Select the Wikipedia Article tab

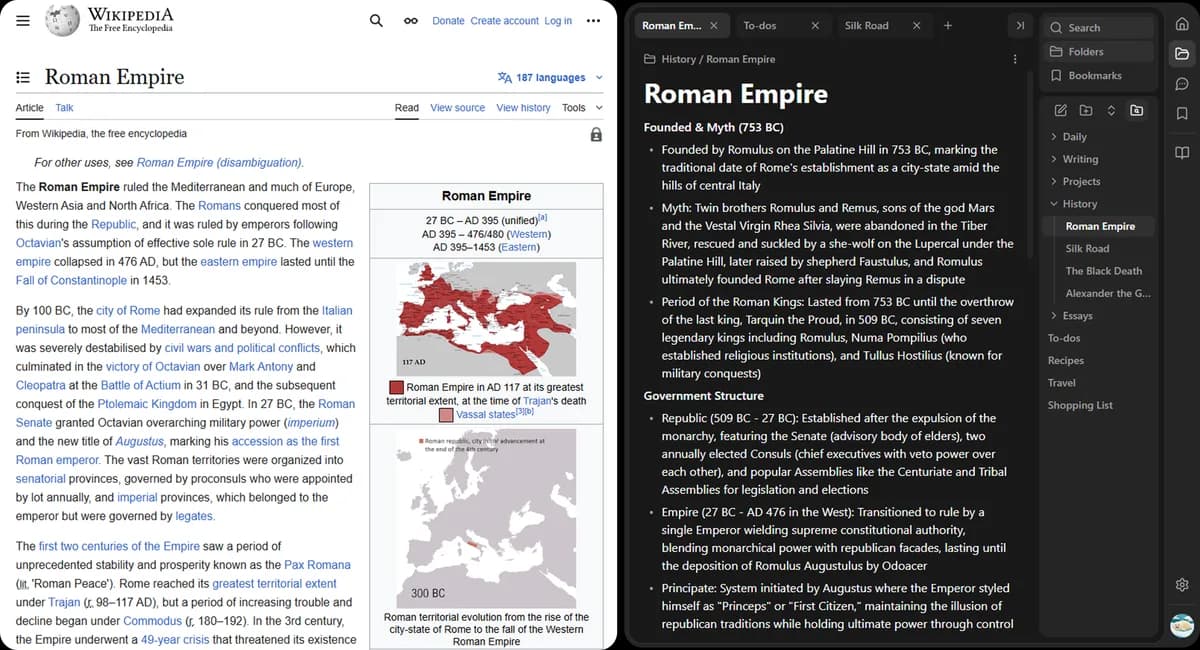[30, 108]
